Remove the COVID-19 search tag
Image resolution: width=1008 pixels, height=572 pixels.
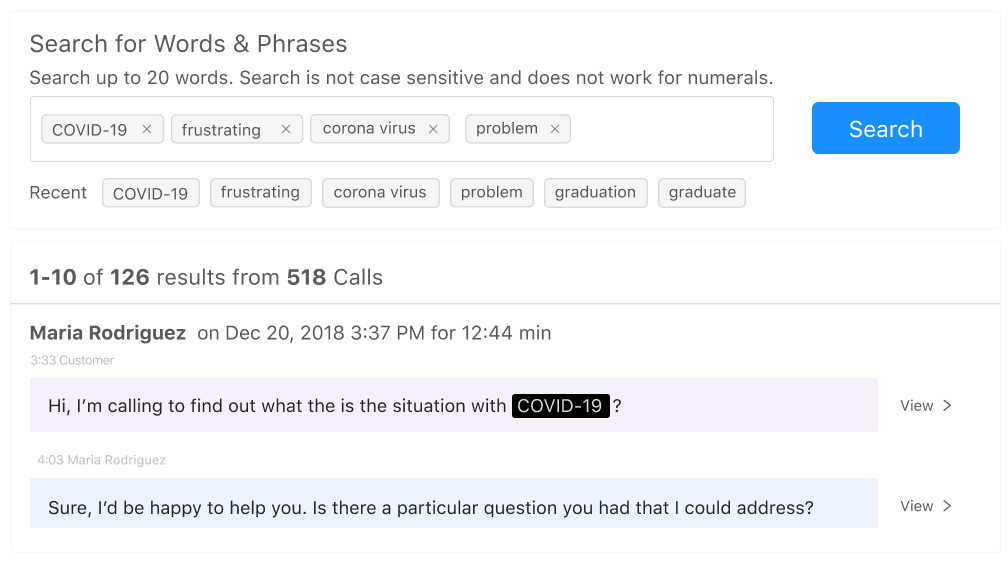coord(147,129)
